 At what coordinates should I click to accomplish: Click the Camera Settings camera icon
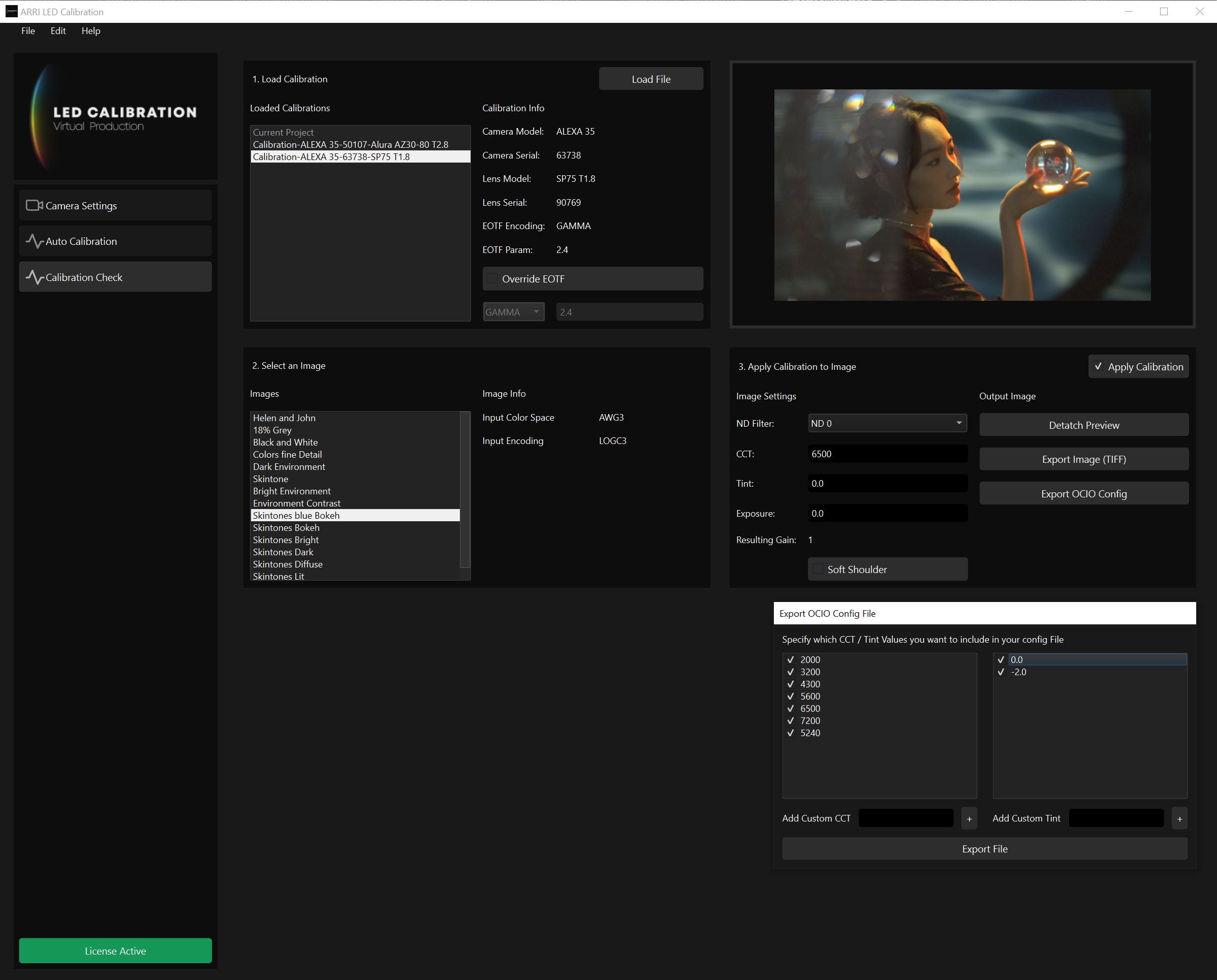(x=34, y=205)
